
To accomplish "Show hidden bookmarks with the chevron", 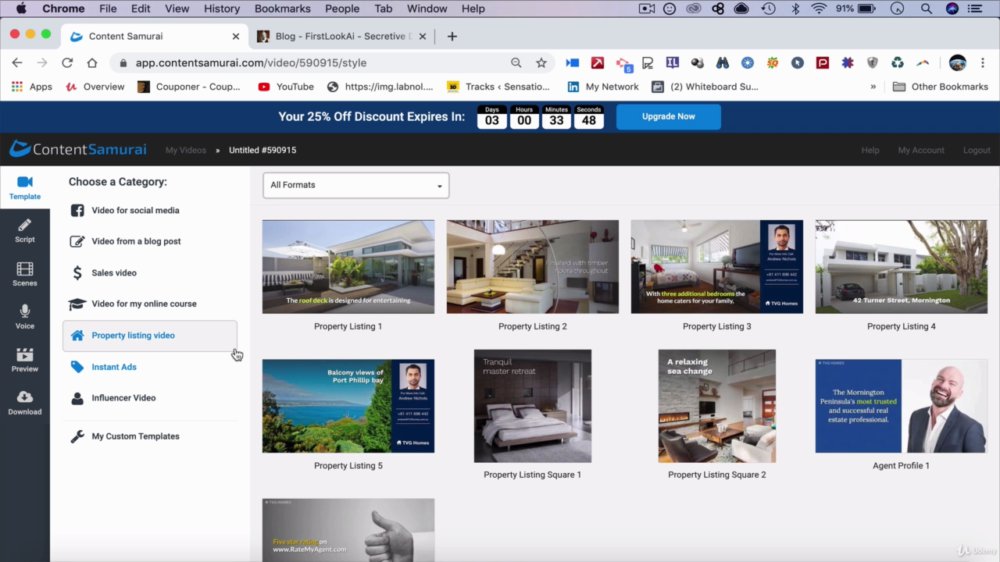I will (x=873, y=87).
